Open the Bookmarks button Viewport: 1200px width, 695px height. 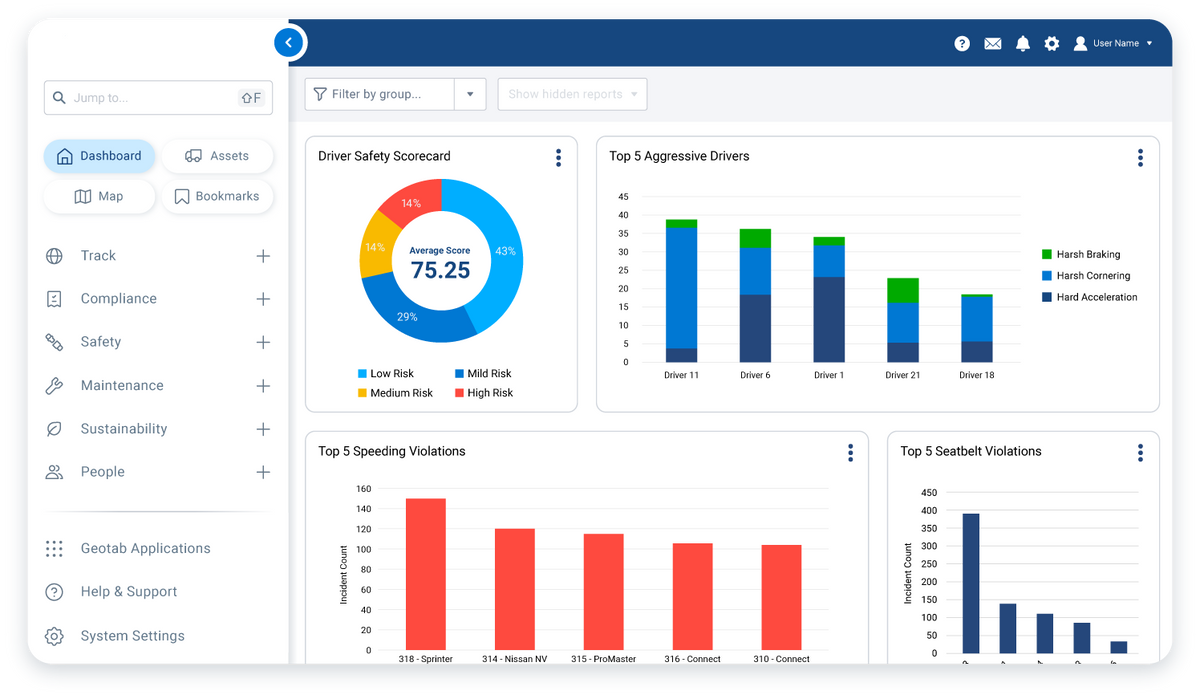[x=217, y=197]
